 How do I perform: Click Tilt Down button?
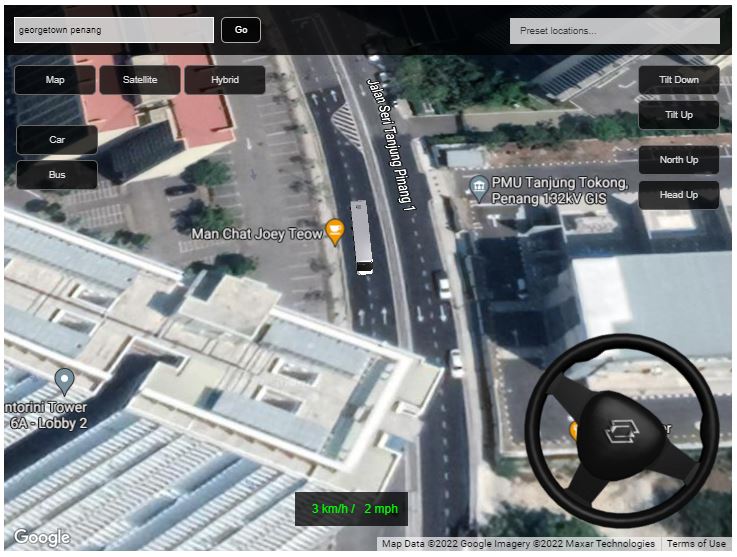pyautogui.click(x=679, y=80)
